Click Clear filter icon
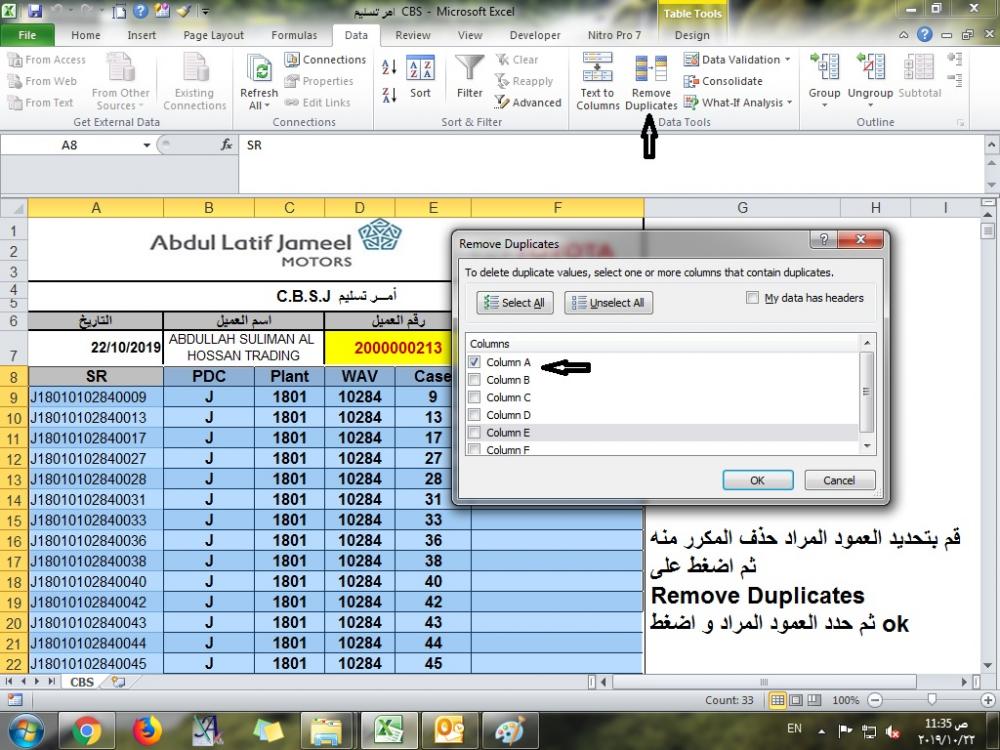This screenshot has height=750, width=1000. 517,59
